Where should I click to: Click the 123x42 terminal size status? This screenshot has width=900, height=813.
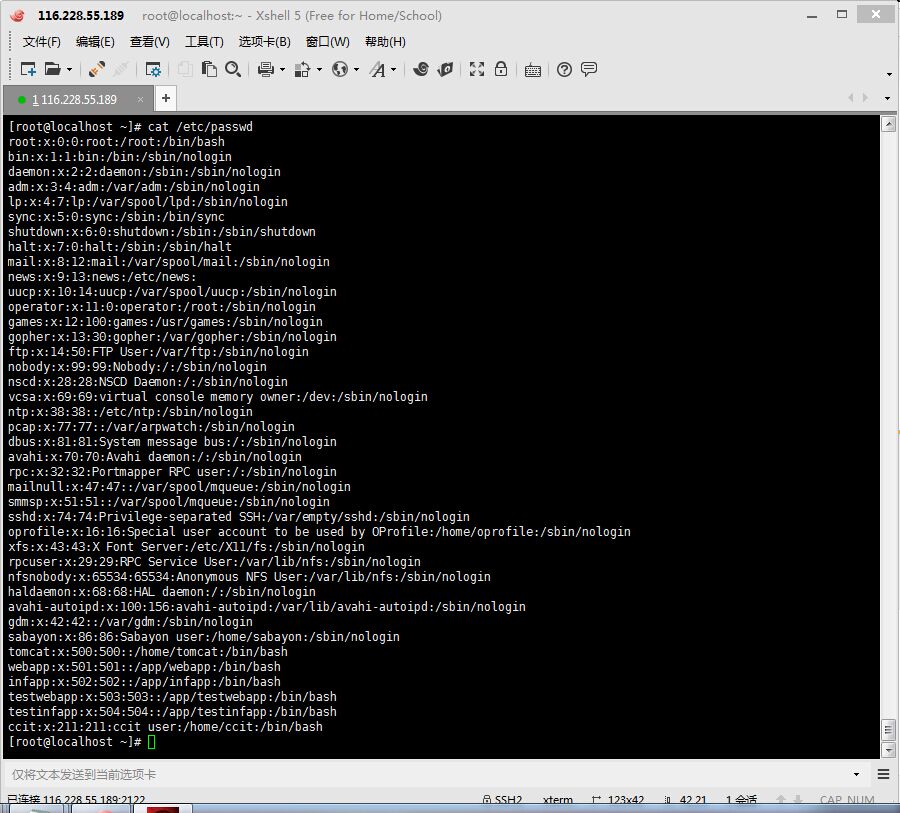618,799
